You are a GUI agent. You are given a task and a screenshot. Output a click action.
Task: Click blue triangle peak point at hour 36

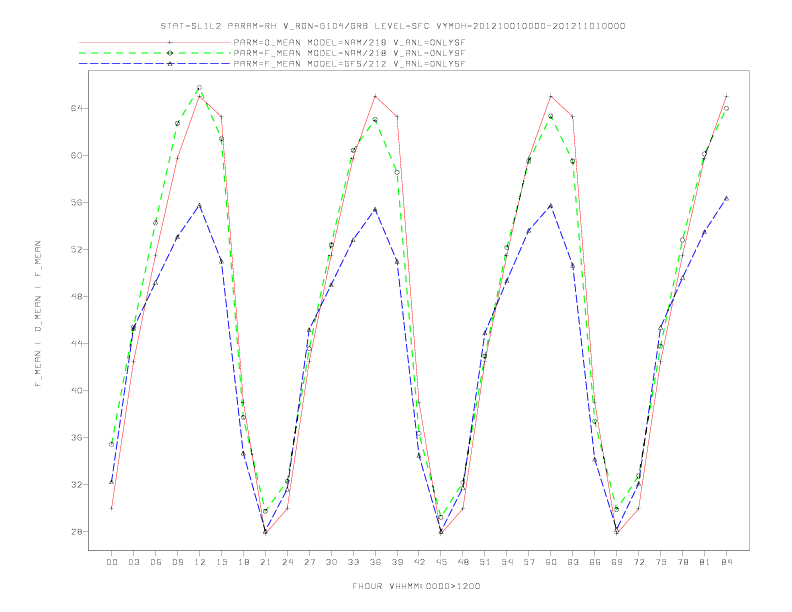(x=375, y=209)
